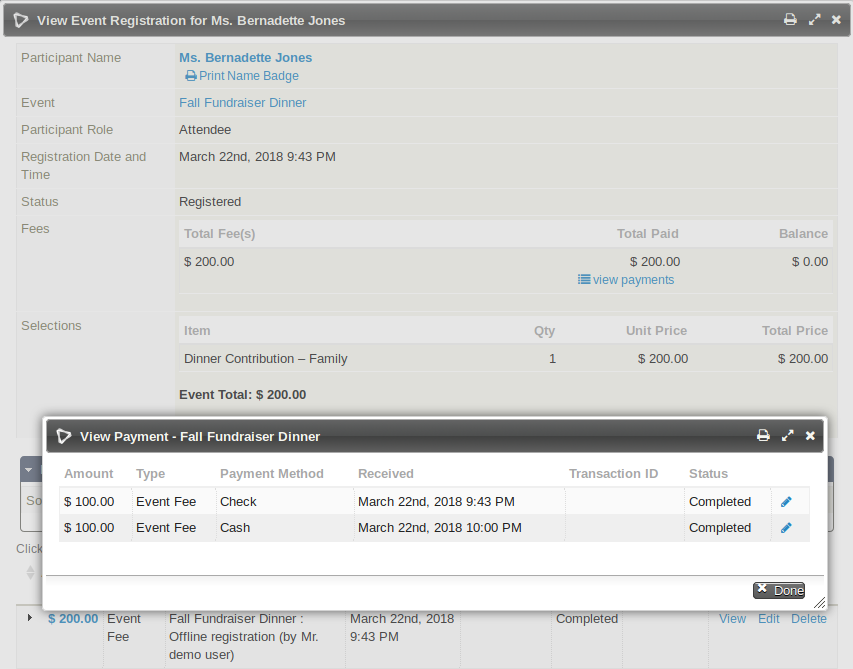The image size is (853, 669).
Task: Open Ms. Bernadette Jones participant record
Action: coord(245,57)
